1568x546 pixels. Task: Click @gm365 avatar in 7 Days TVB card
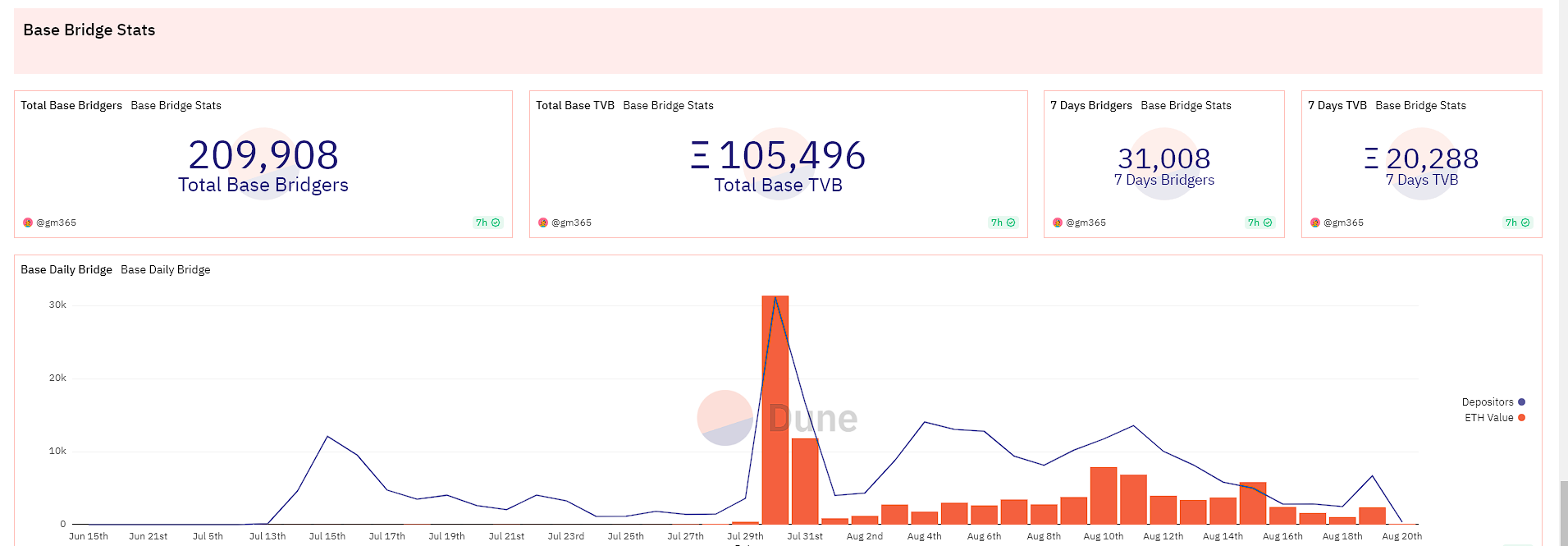(x=1315, y=223)
